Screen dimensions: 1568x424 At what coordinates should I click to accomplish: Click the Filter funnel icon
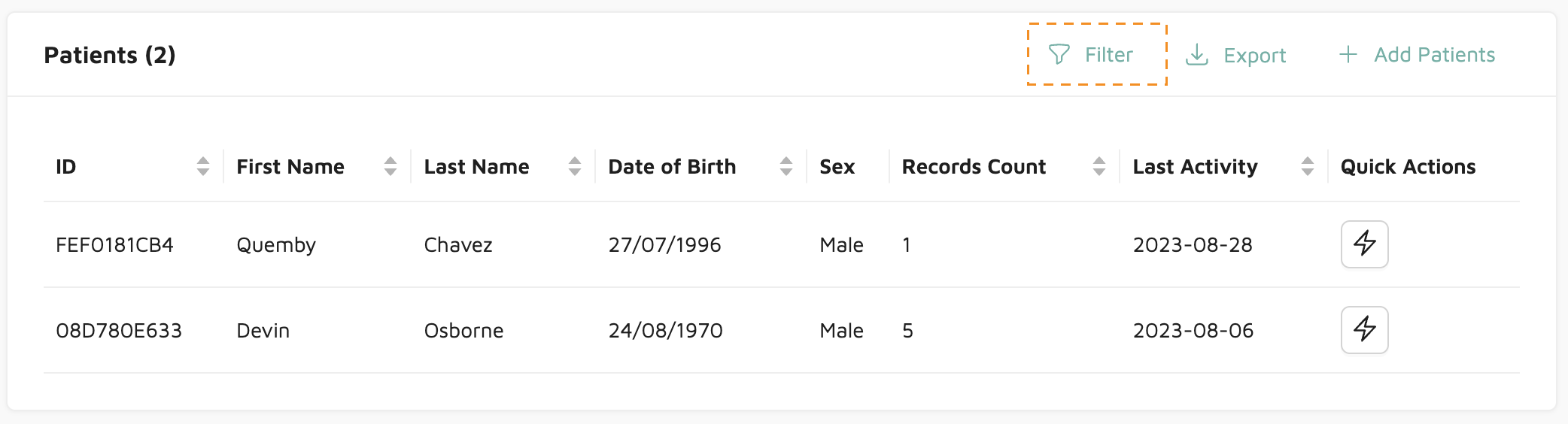[1059, 54]
